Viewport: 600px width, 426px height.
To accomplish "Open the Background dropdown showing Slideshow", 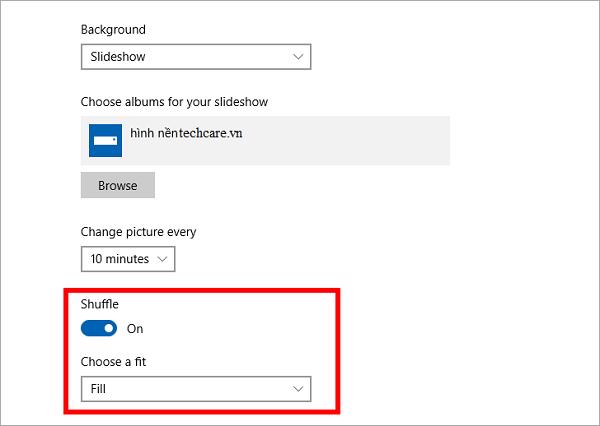I will point(196,57).
